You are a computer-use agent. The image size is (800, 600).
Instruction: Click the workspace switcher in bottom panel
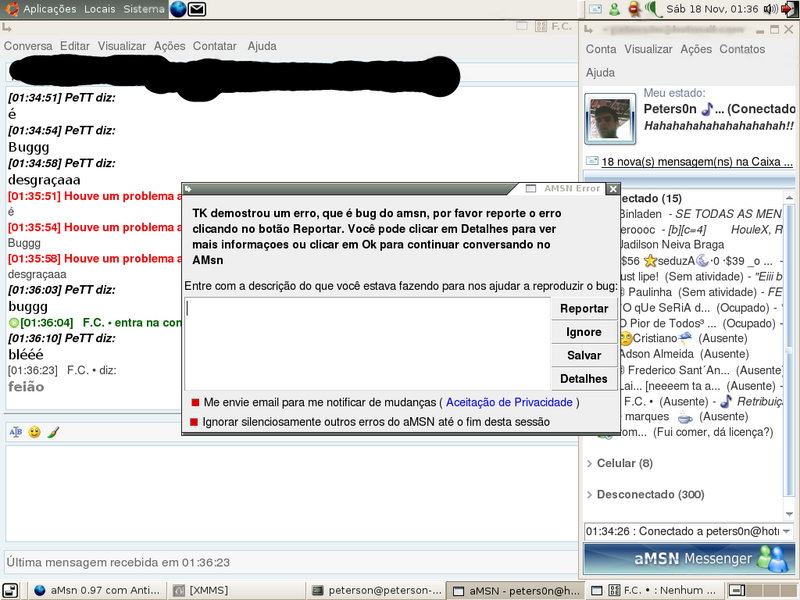(762, 590)
